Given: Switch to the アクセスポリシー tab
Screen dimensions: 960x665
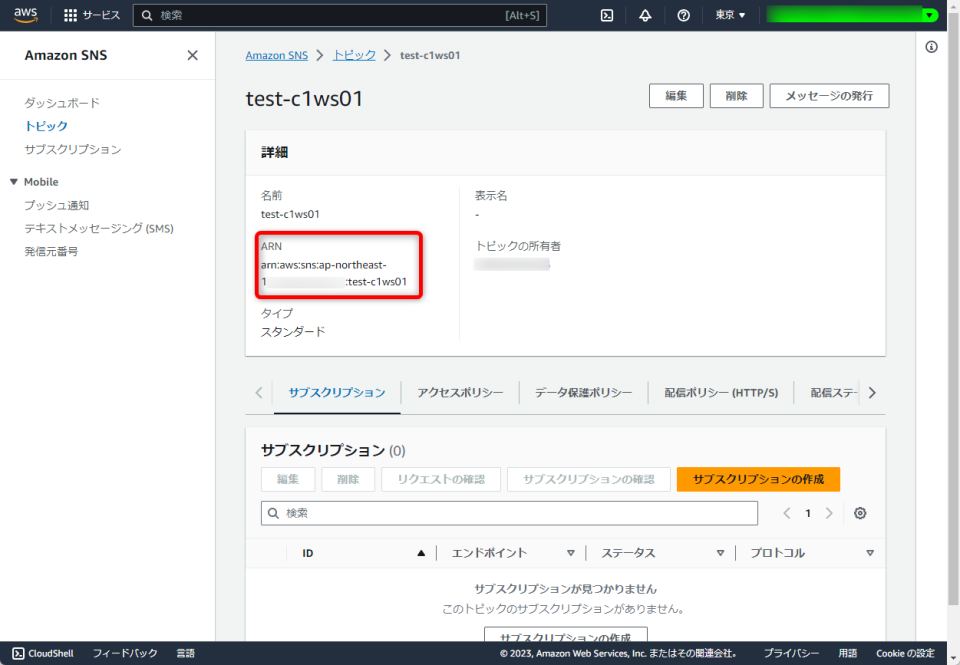Looking at the screenshot, I should [459, 392].
